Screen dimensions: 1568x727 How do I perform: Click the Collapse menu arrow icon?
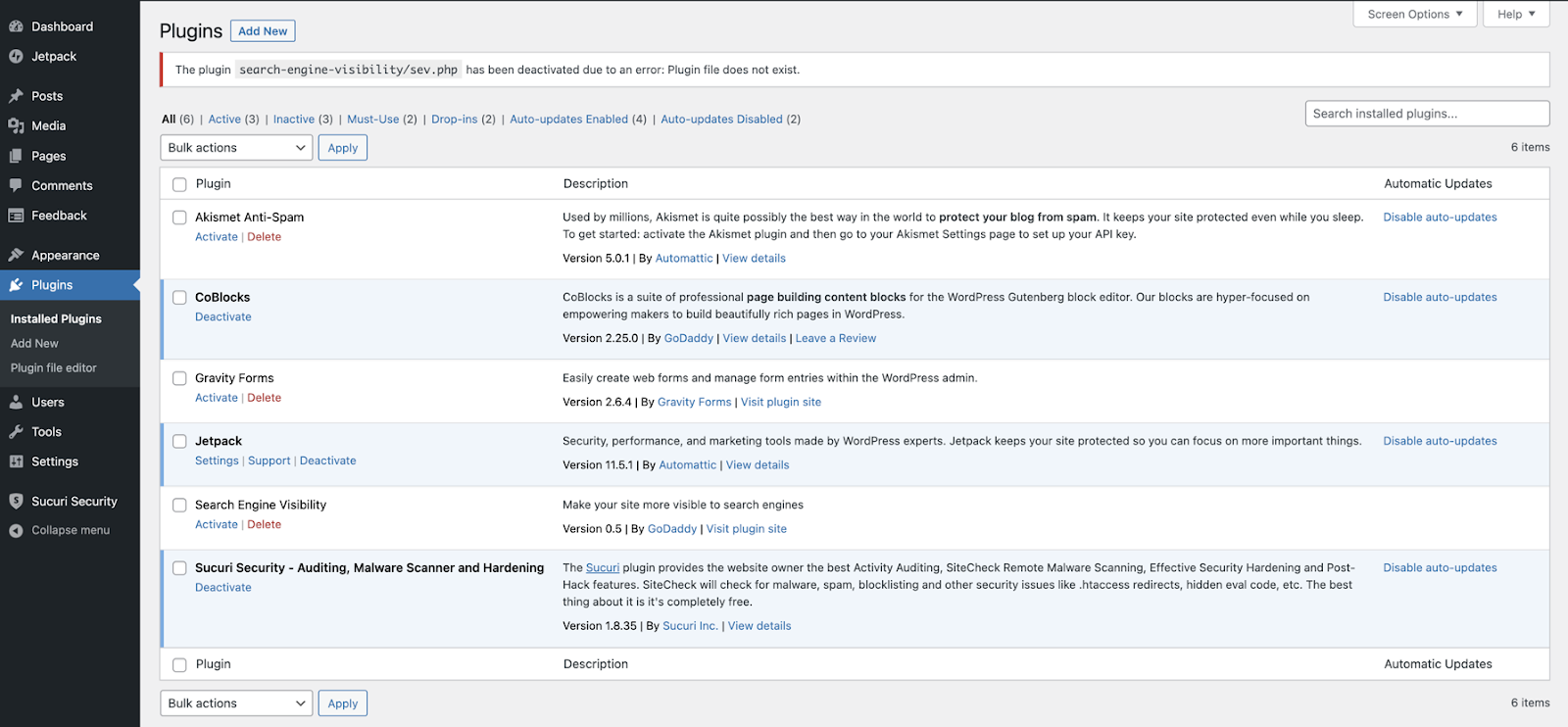16,530
